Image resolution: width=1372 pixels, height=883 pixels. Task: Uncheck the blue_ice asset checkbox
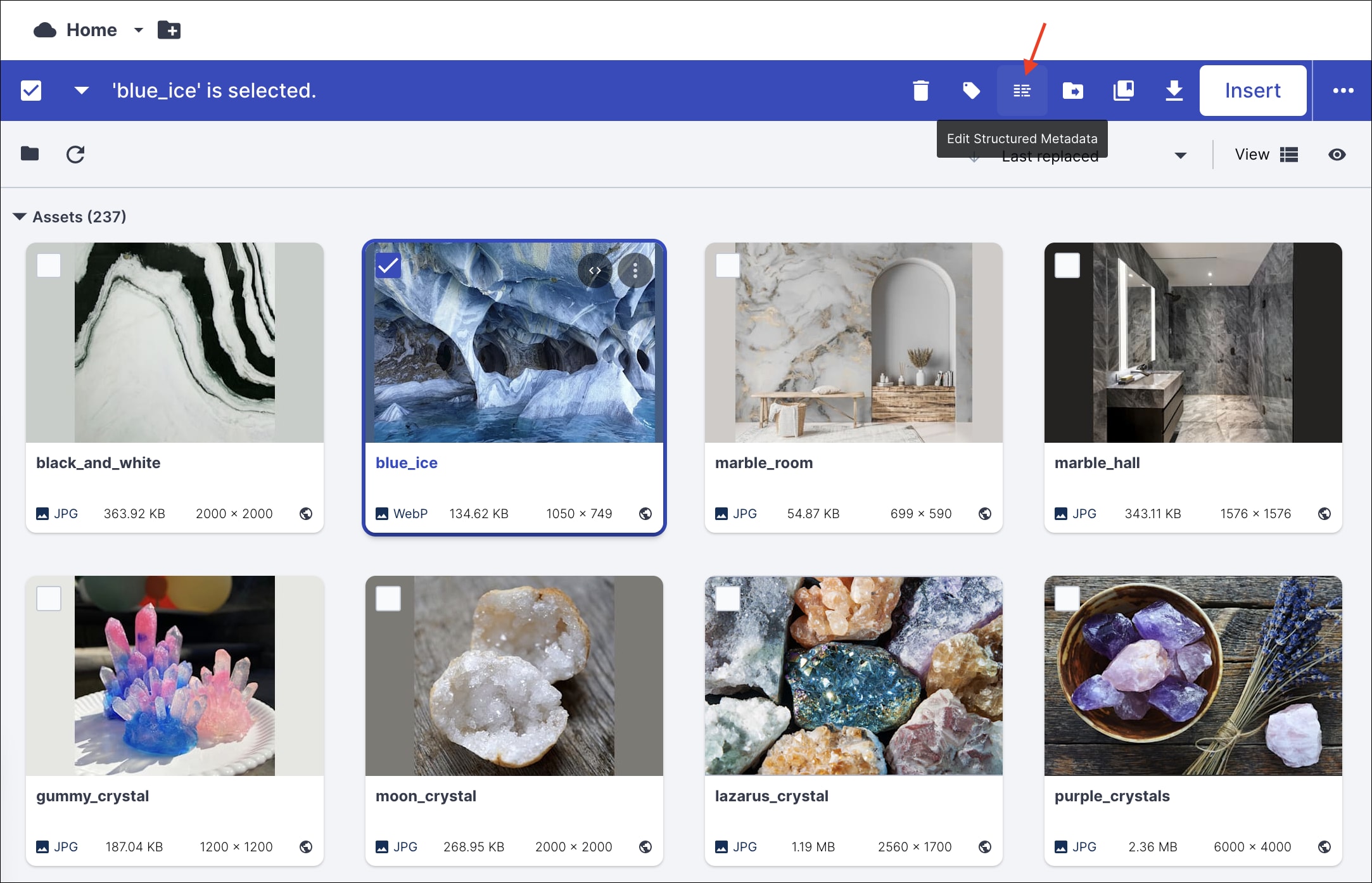click(388, 266)
